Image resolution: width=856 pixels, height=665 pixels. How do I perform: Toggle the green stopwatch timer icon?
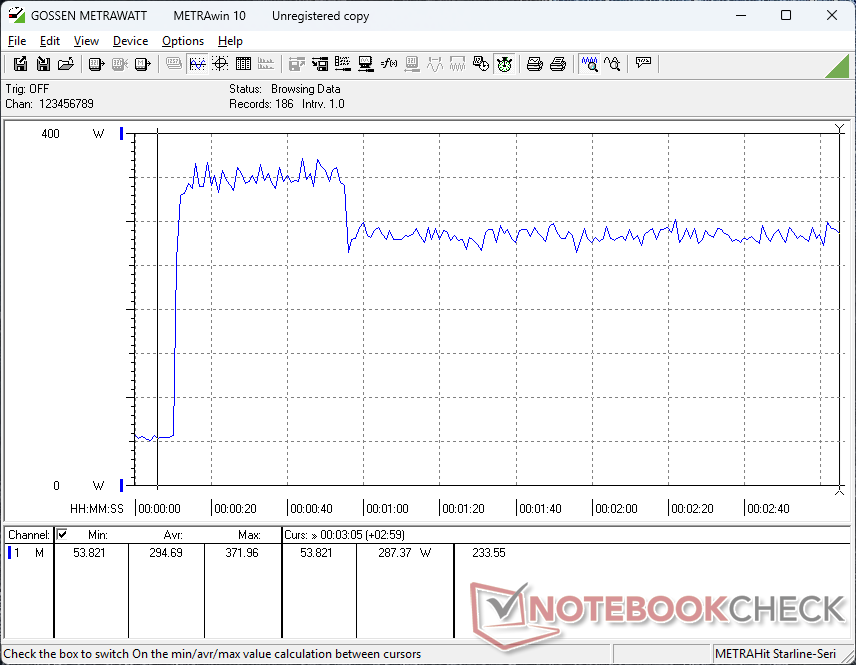tap(504, 64)
